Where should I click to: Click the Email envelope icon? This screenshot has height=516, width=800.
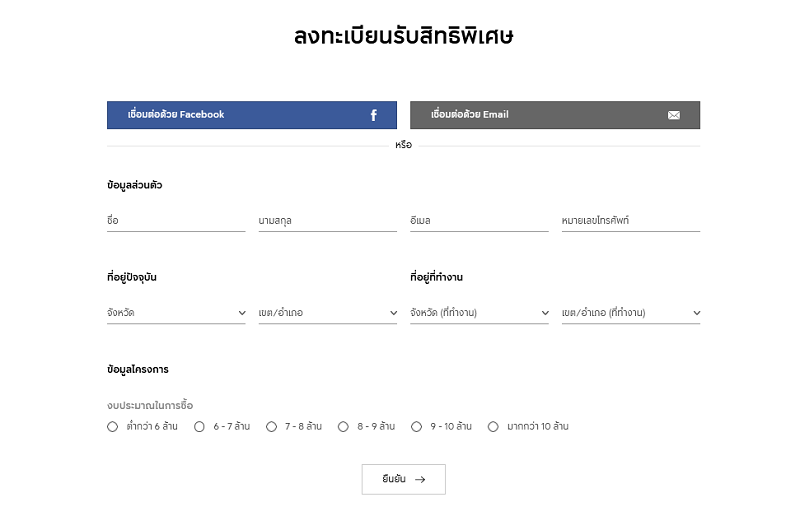coord(673,115)
